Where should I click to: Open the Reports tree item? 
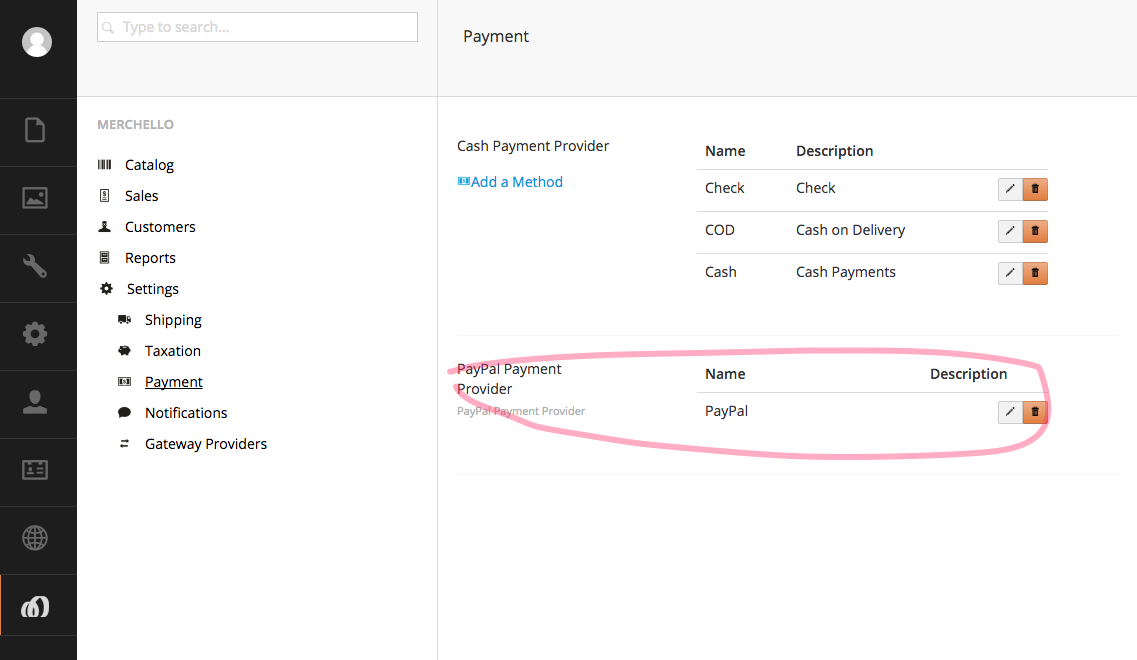[x=150, y=258]
